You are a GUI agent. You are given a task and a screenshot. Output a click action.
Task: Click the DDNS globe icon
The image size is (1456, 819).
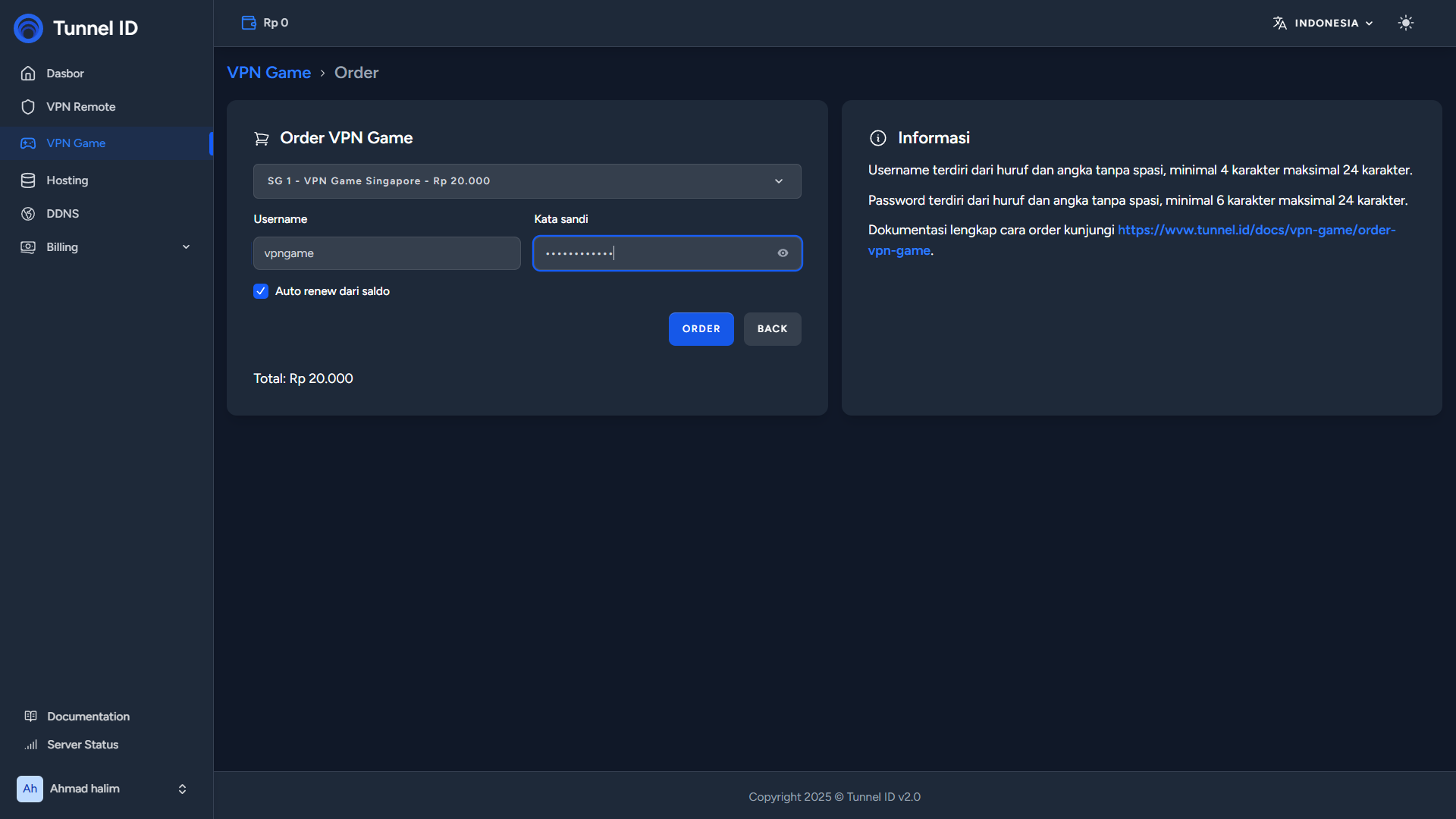[28, 214]
